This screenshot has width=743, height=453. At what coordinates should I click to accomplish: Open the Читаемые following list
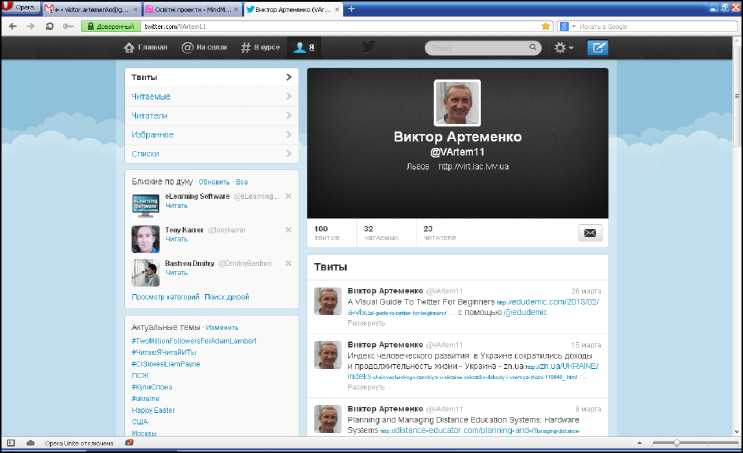click(211, 97)
